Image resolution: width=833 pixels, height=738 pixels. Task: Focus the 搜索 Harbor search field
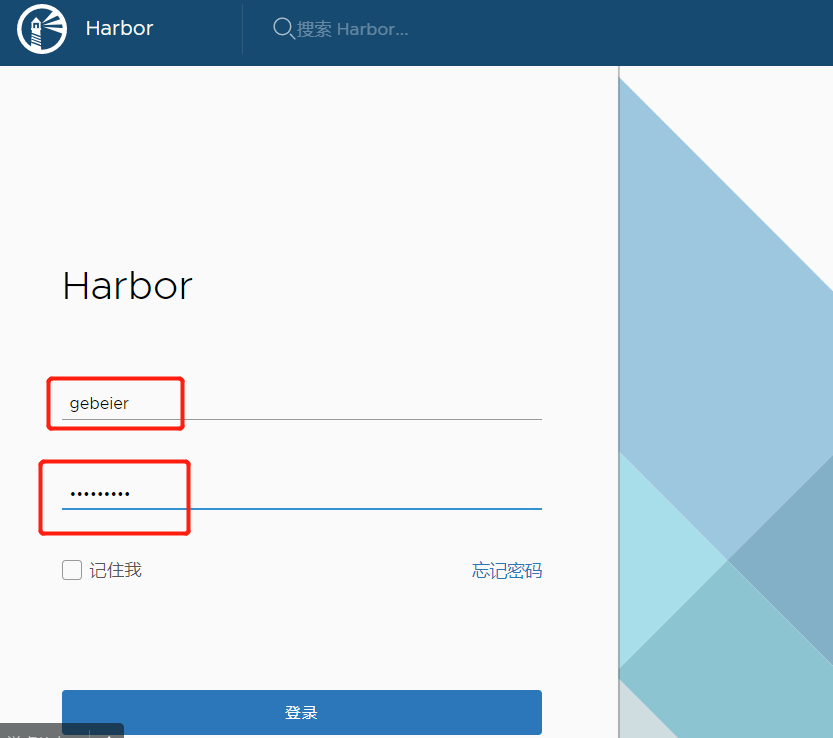point(352,29)
